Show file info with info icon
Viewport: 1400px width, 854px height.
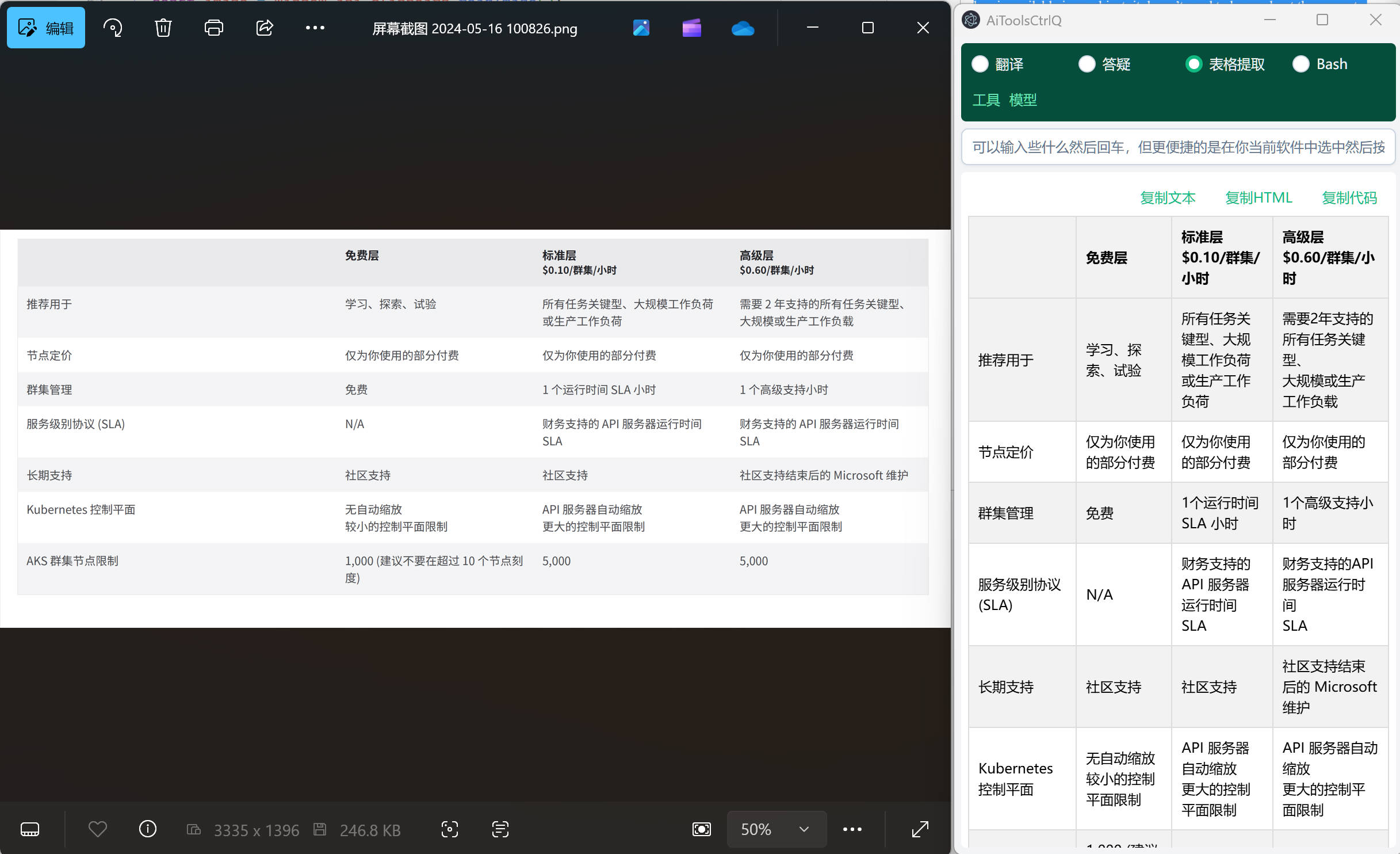click(x=148, y=829)
